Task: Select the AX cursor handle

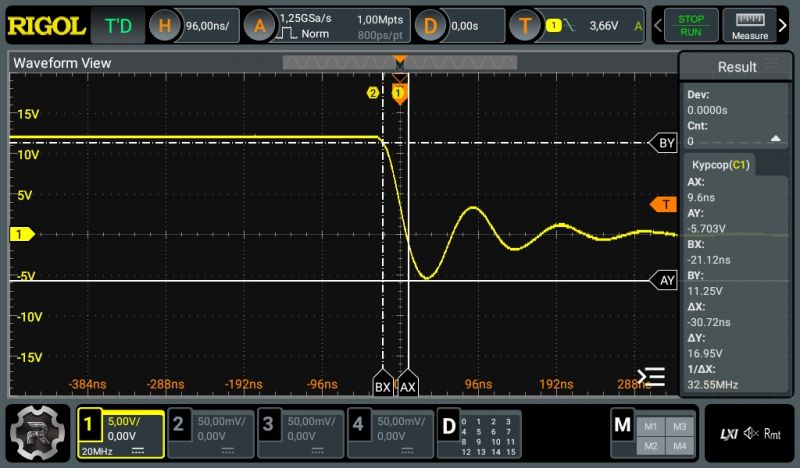Action: point(408,385)
